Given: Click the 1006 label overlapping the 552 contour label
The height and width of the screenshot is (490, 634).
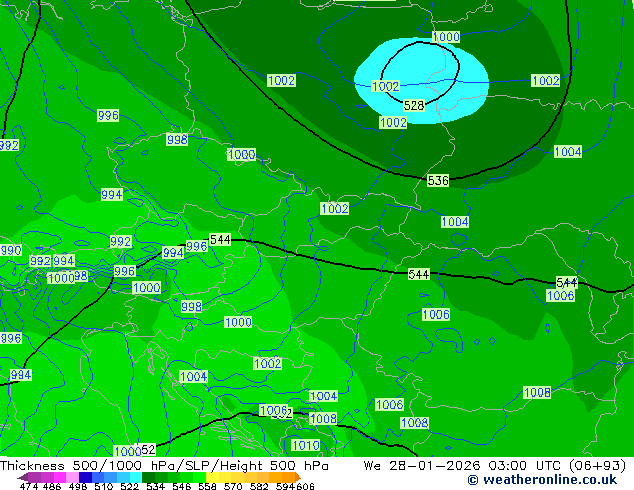Looking at the screenshot, I should pos(273,410).
